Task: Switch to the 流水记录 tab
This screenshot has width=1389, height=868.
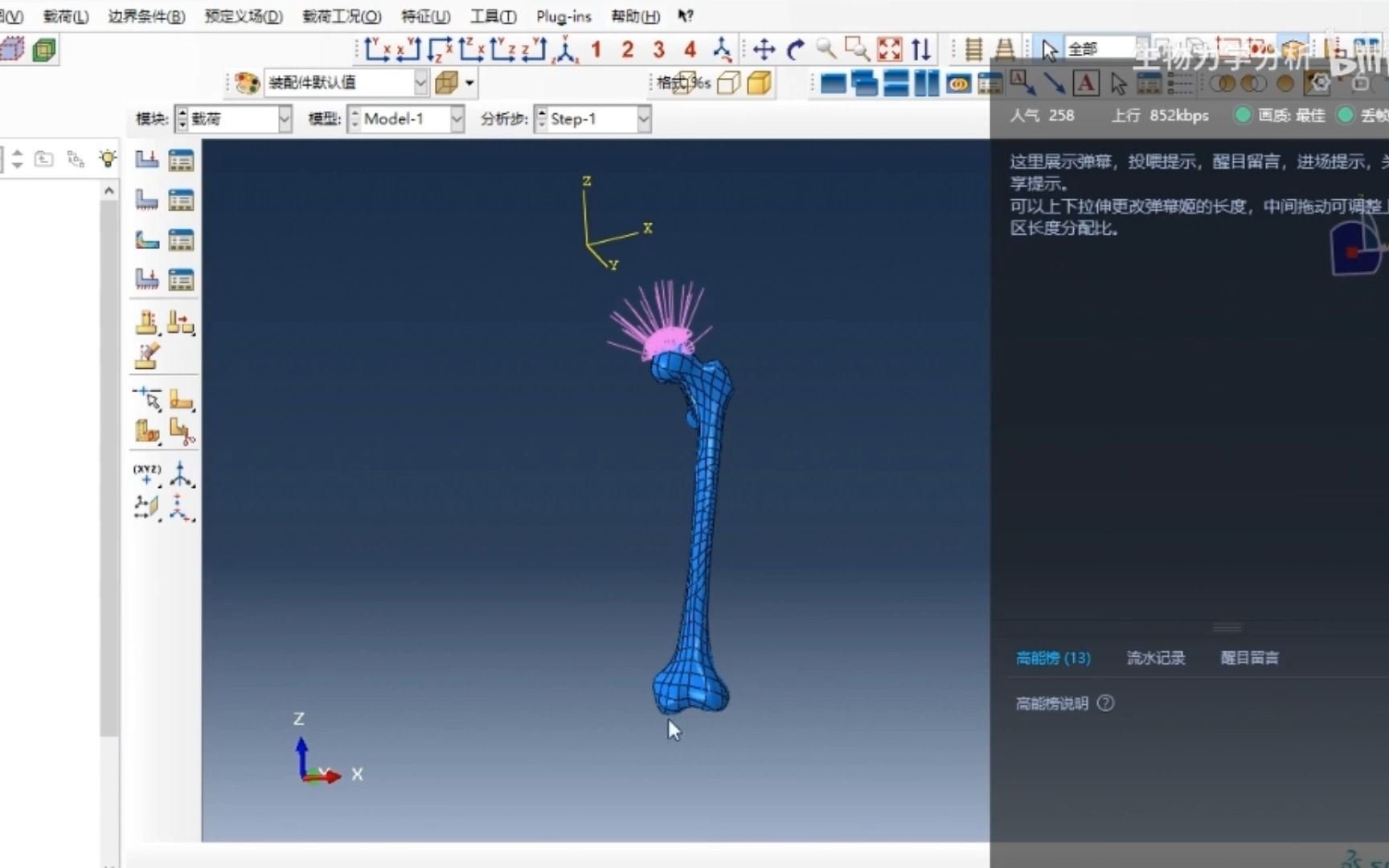Action: tap(1156, 657)
